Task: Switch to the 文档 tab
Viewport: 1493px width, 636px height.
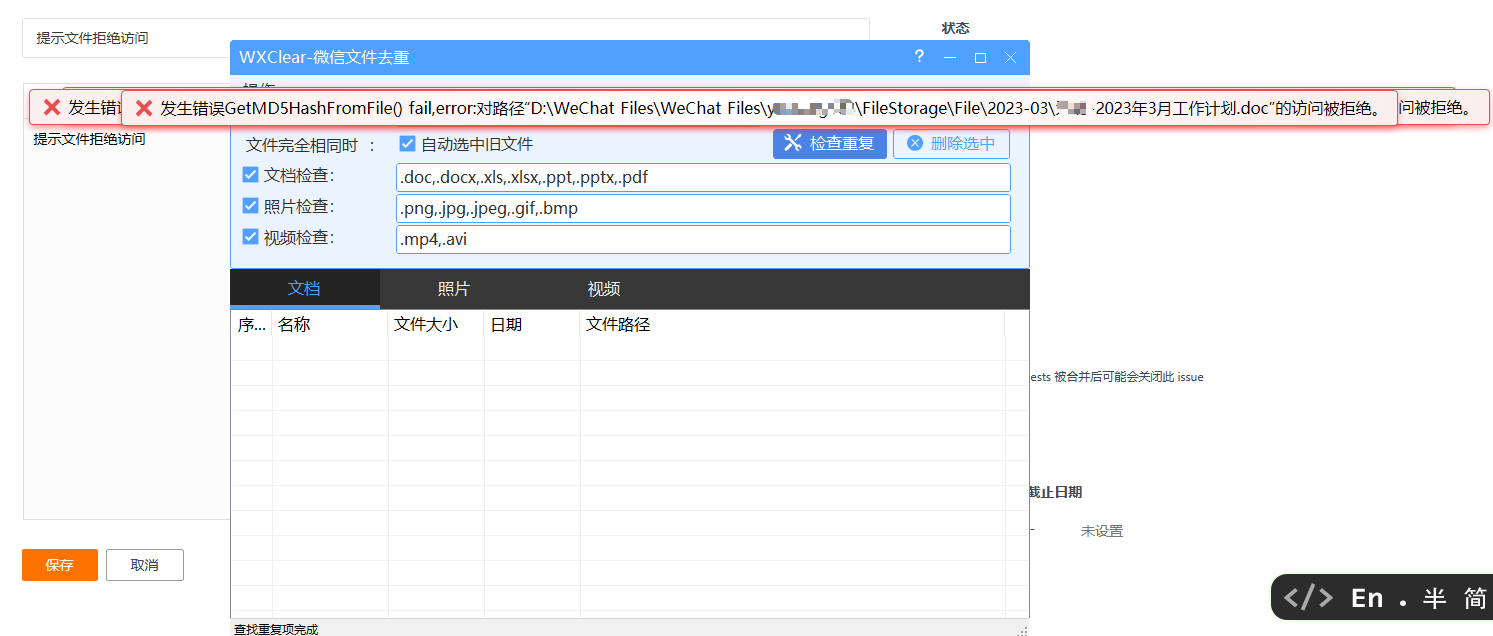Action: point(304,289)
